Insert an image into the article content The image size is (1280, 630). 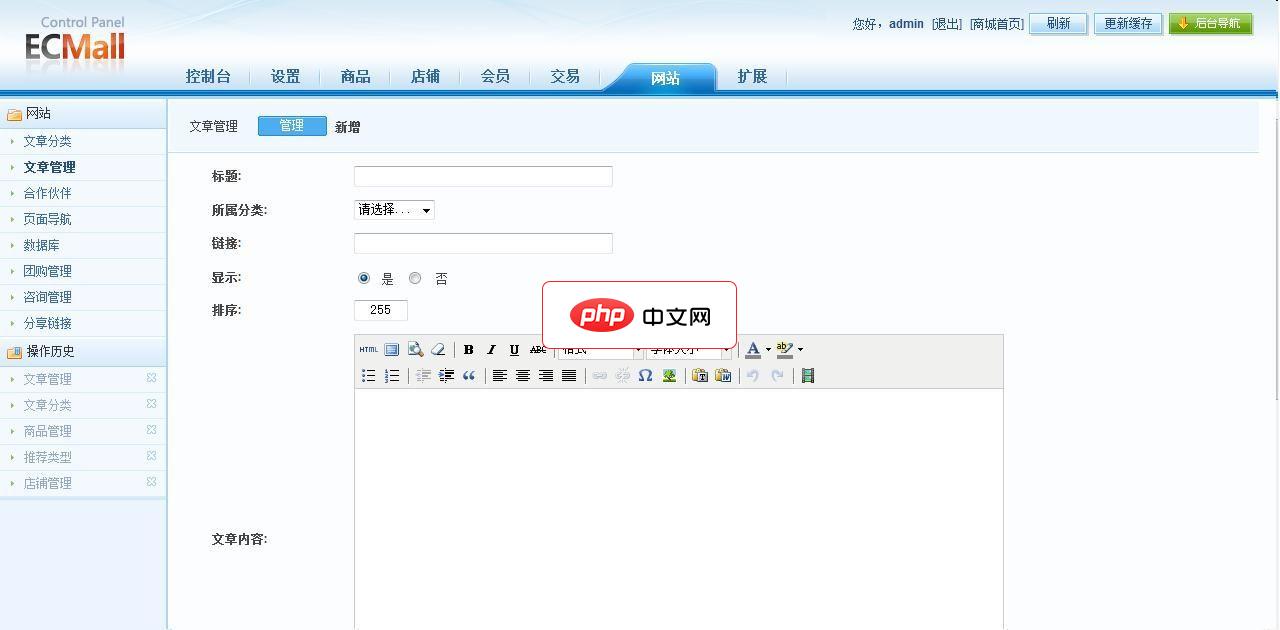click(x=671, y=375)
